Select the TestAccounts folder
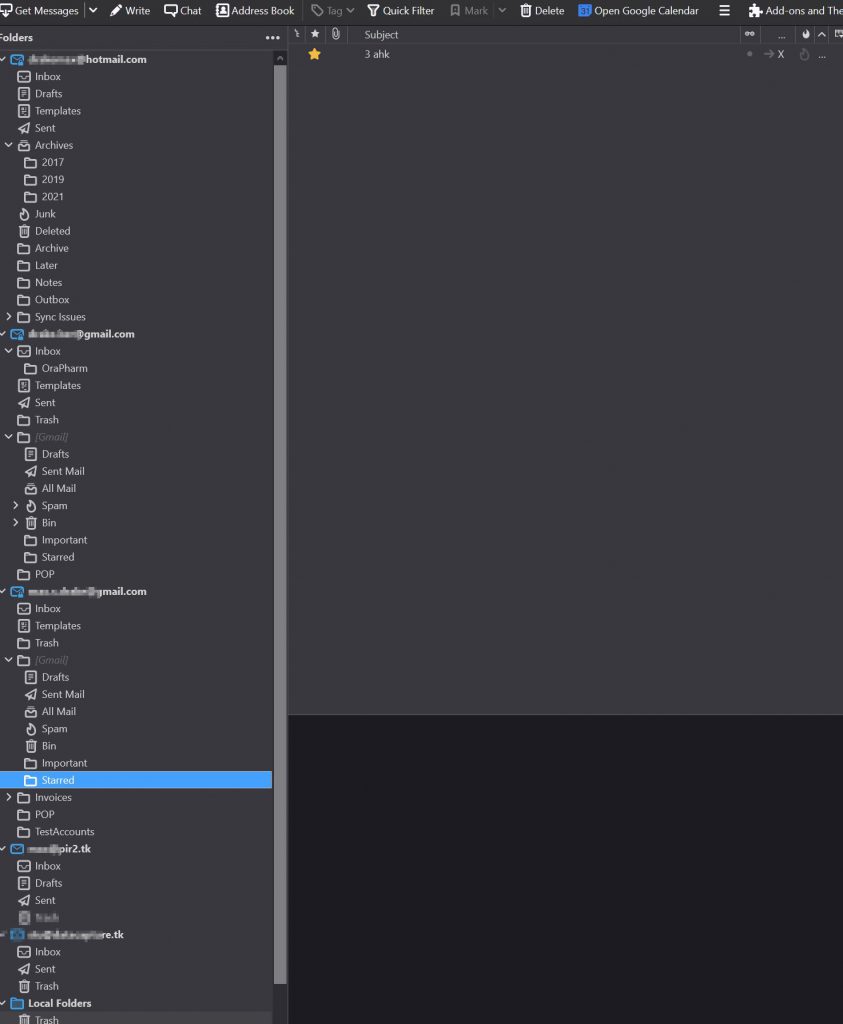The image size is (843, 1024). 64,832
